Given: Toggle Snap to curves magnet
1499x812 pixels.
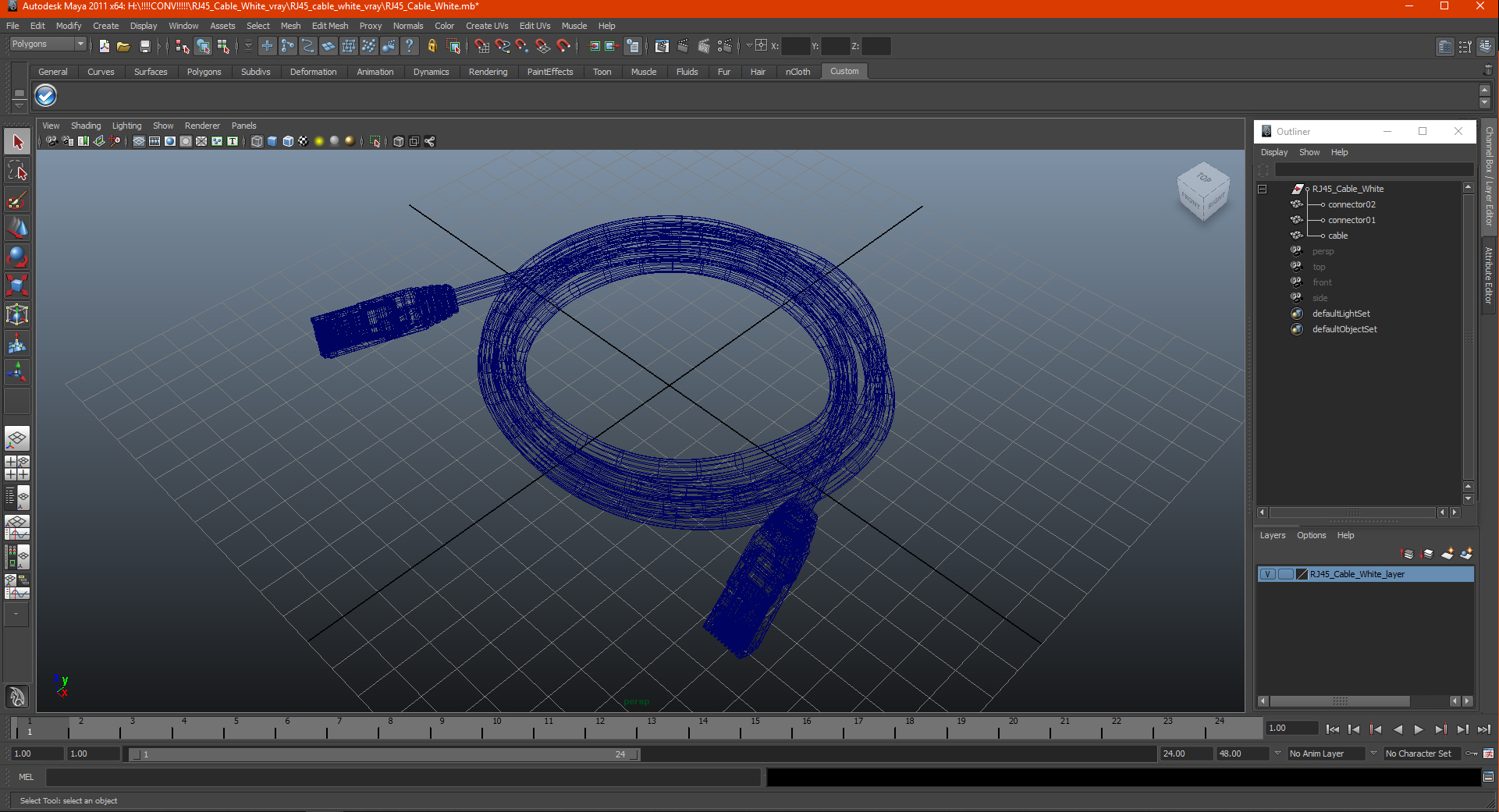Looking at the screenshot, I should 502,46.
